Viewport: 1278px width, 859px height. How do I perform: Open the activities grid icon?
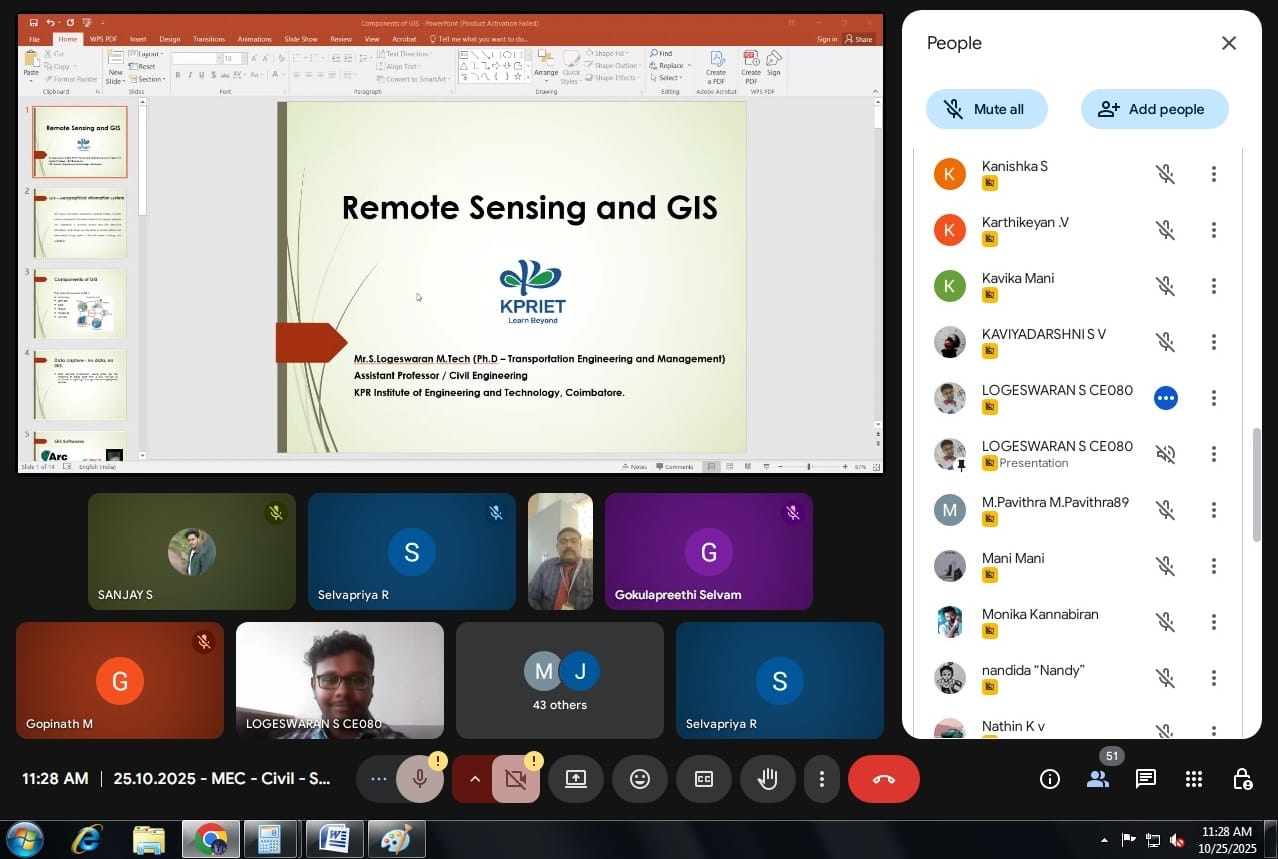pyautogui.click(x=1193, y=779)
